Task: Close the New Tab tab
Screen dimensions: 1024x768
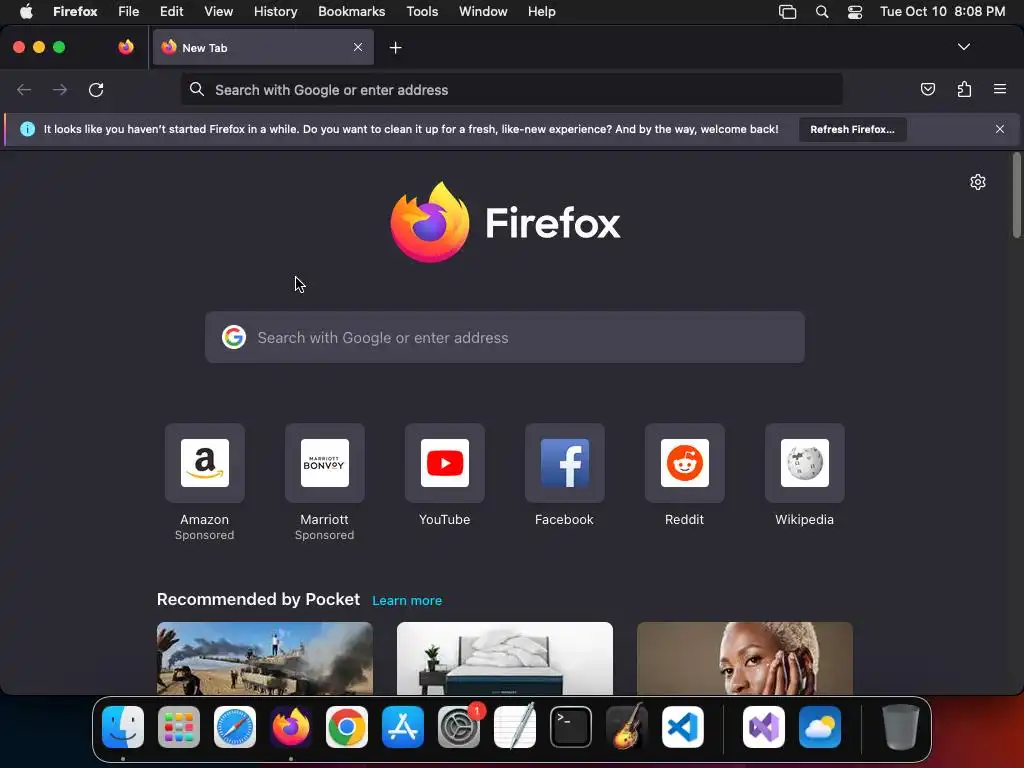Action: 358,47
